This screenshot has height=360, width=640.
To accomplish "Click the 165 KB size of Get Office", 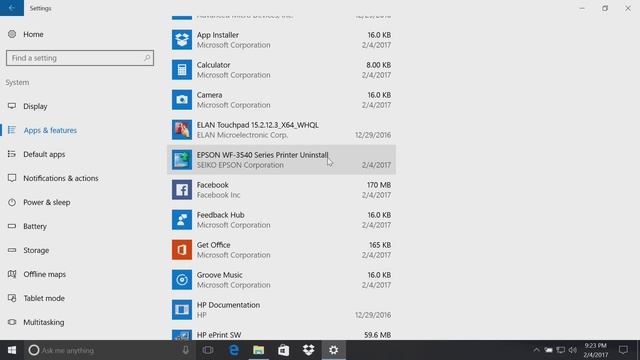I will pos(380,245).
